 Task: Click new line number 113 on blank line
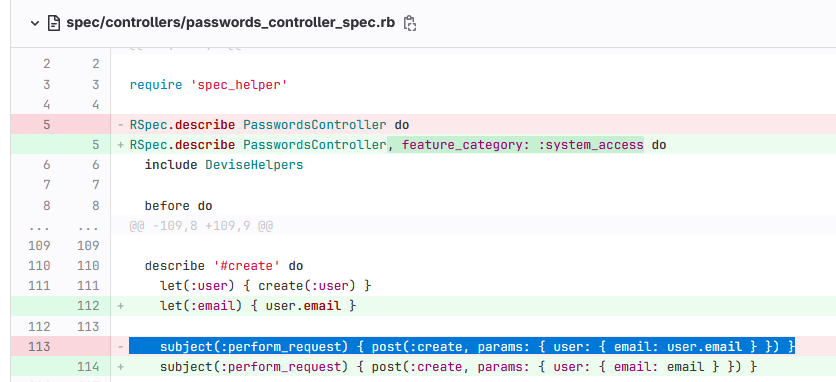(88, 327)
